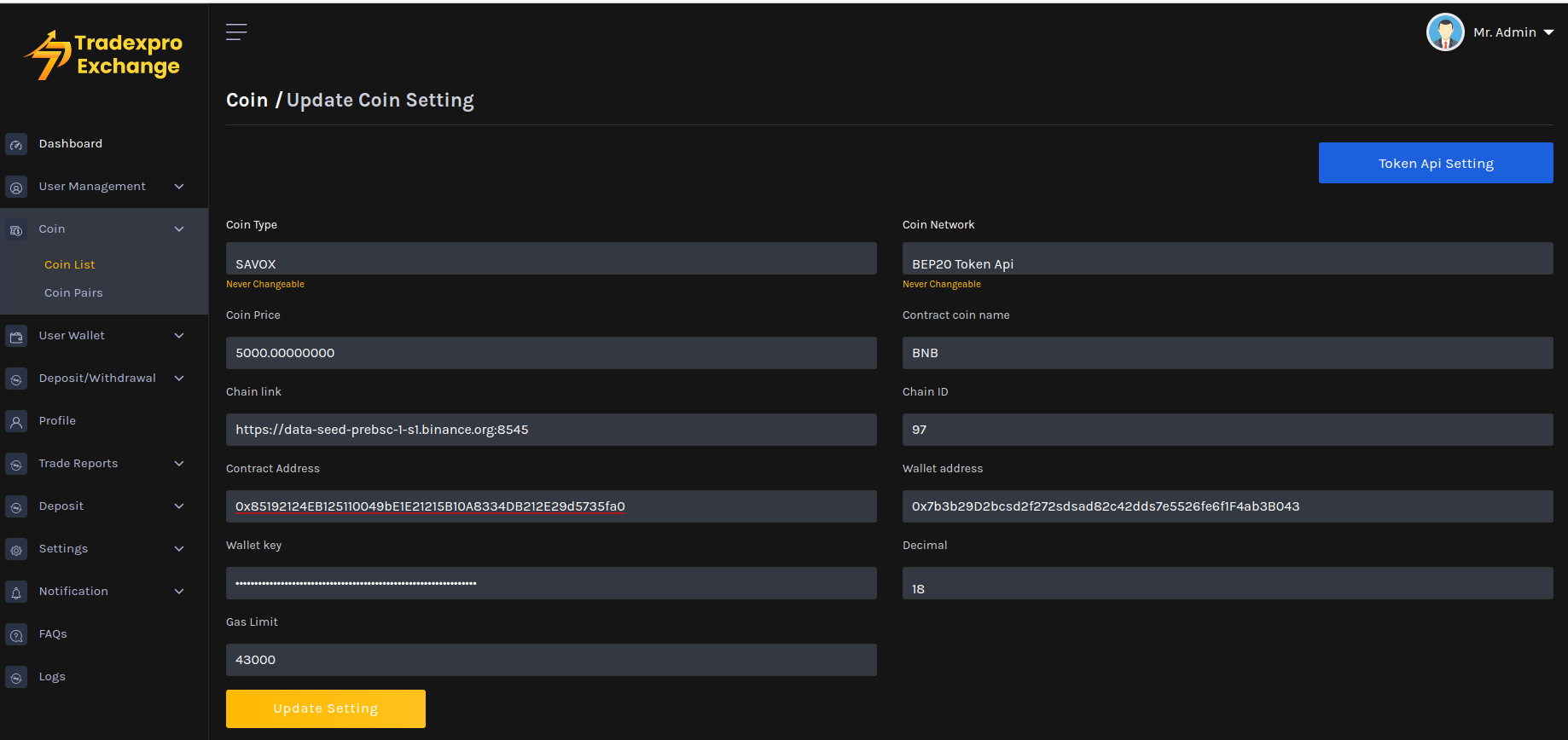Open the Logs sidebar item
Screen dimensions: 1568x740
point(52,677)
